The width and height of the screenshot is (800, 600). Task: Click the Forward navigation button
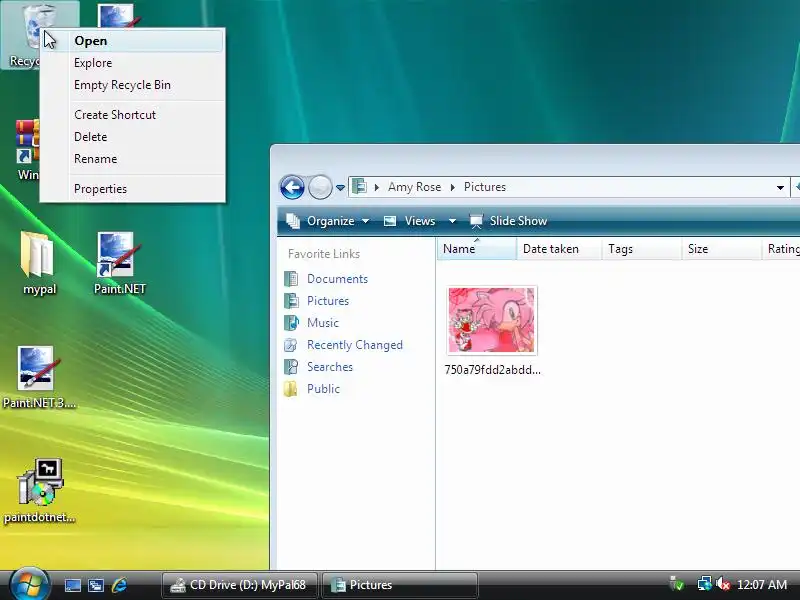[x=320, y=187]
